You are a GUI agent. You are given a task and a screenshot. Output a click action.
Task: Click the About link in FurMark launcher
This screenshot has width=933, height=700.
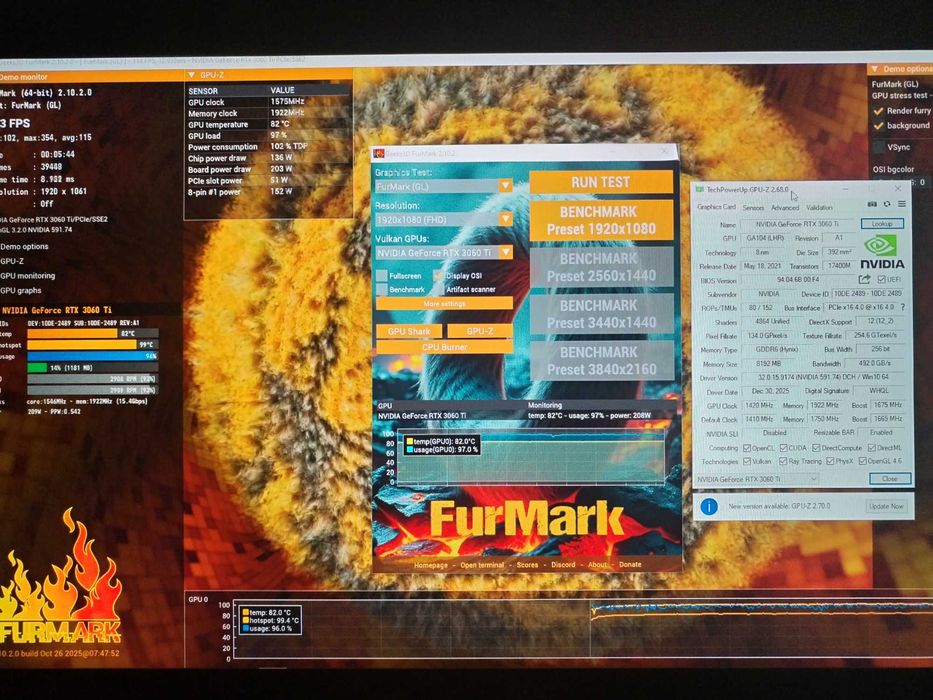[597, 564]
